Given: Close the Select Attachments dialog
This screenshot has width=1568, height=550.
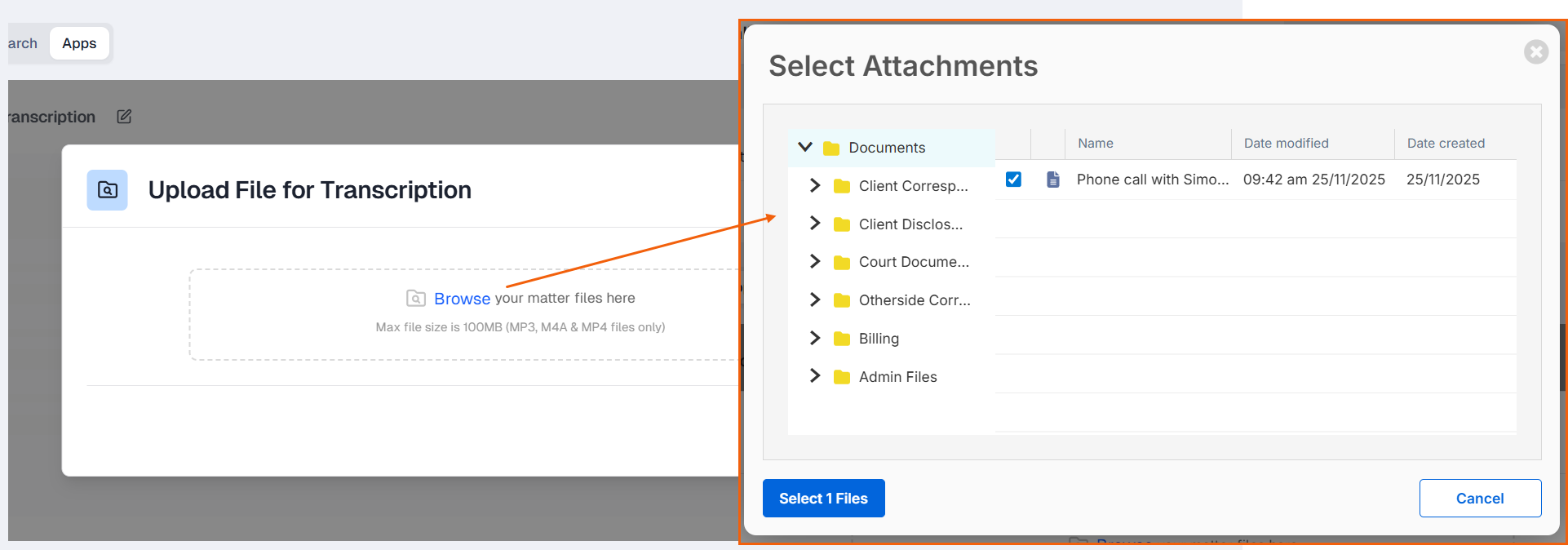Looking at the screenshot, I should pyautogui.click(x=1535, y=52).
